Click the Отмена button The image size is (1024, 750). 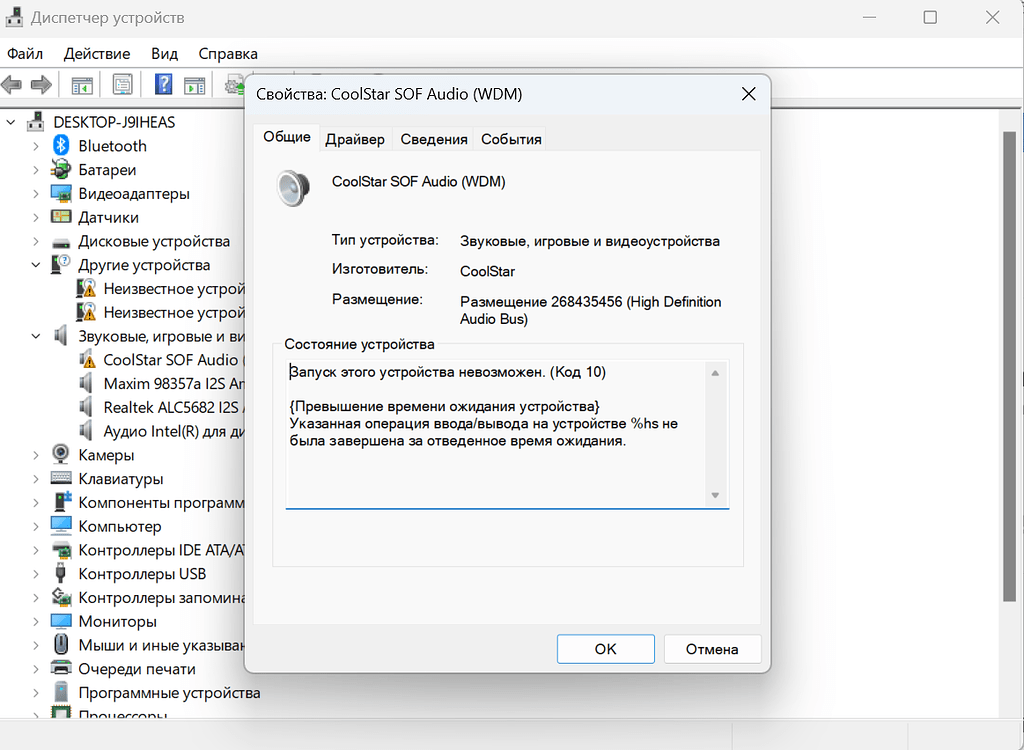tap(712, 649)
